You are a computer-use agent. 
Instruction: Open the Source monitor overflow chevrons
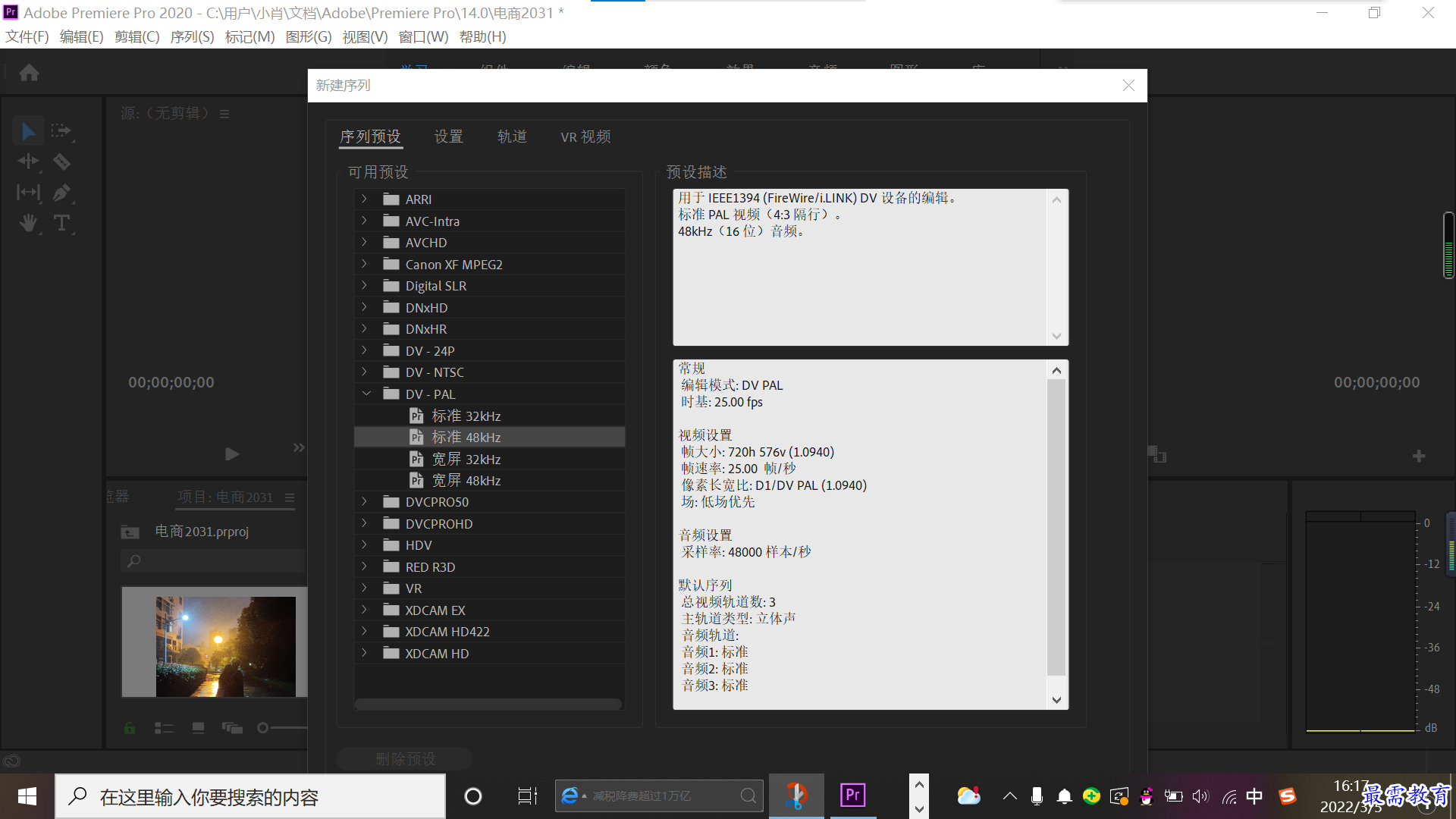[299, 448]
